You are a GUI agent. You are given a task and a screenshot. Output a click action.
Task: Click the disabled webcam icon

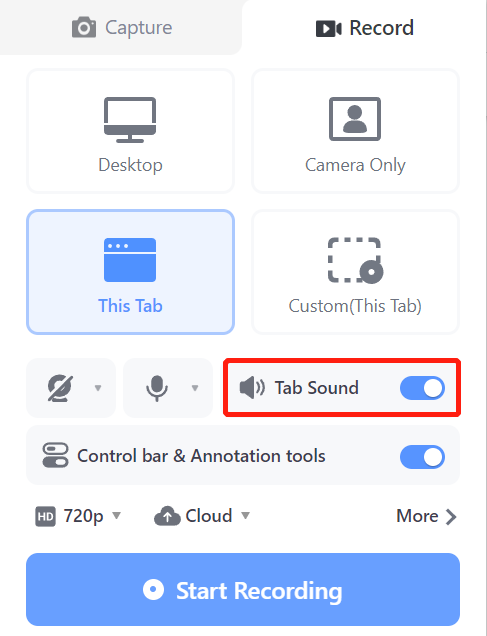click(x=60, y=388)
